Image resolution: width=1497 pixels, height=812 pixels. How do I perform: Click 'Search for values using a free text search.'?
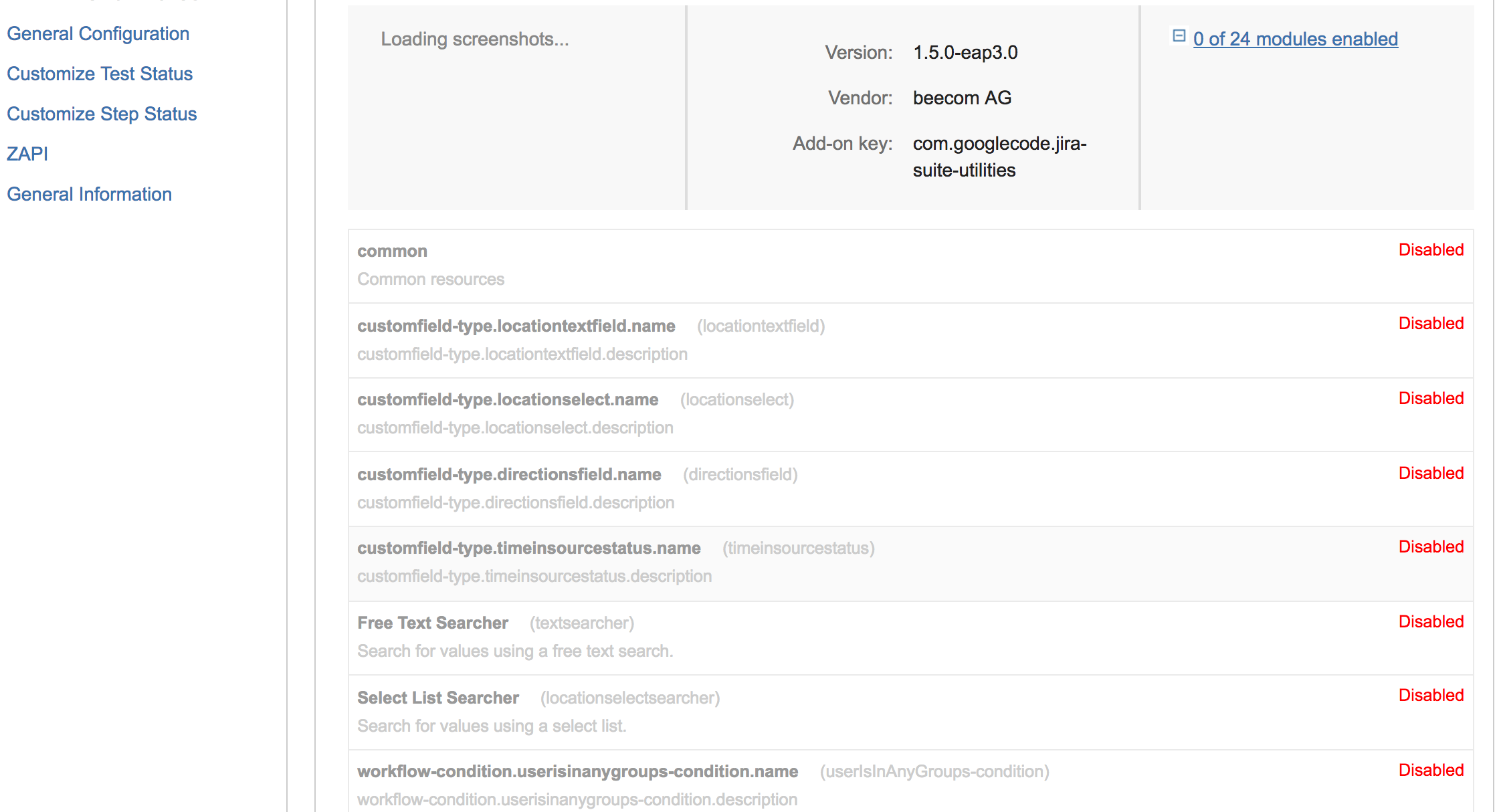click(x=515, y=651)
